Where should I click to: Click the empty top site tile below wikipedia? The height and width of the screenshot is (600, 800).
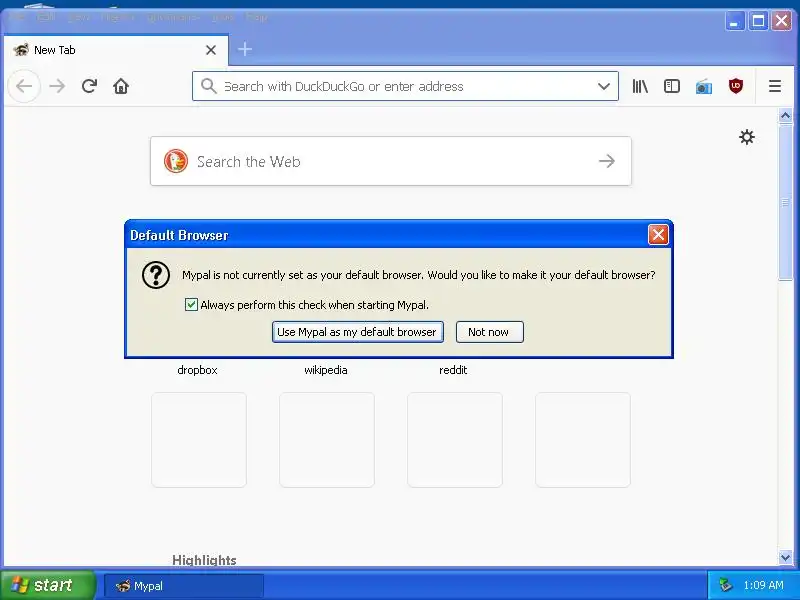(327, 440)
